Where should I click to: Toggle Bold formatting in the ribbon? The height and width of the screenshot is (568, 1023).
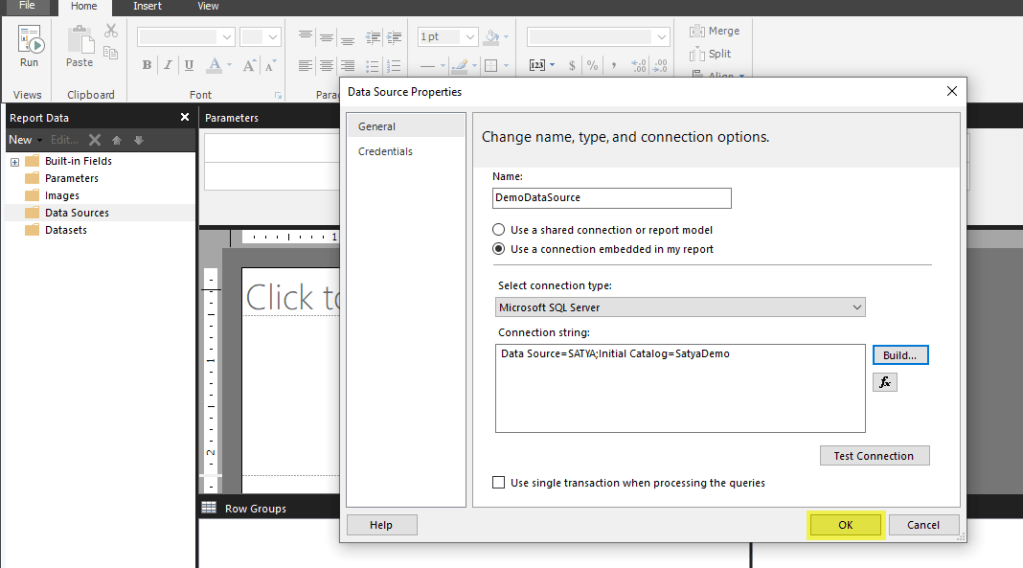(x=147, y=66)
